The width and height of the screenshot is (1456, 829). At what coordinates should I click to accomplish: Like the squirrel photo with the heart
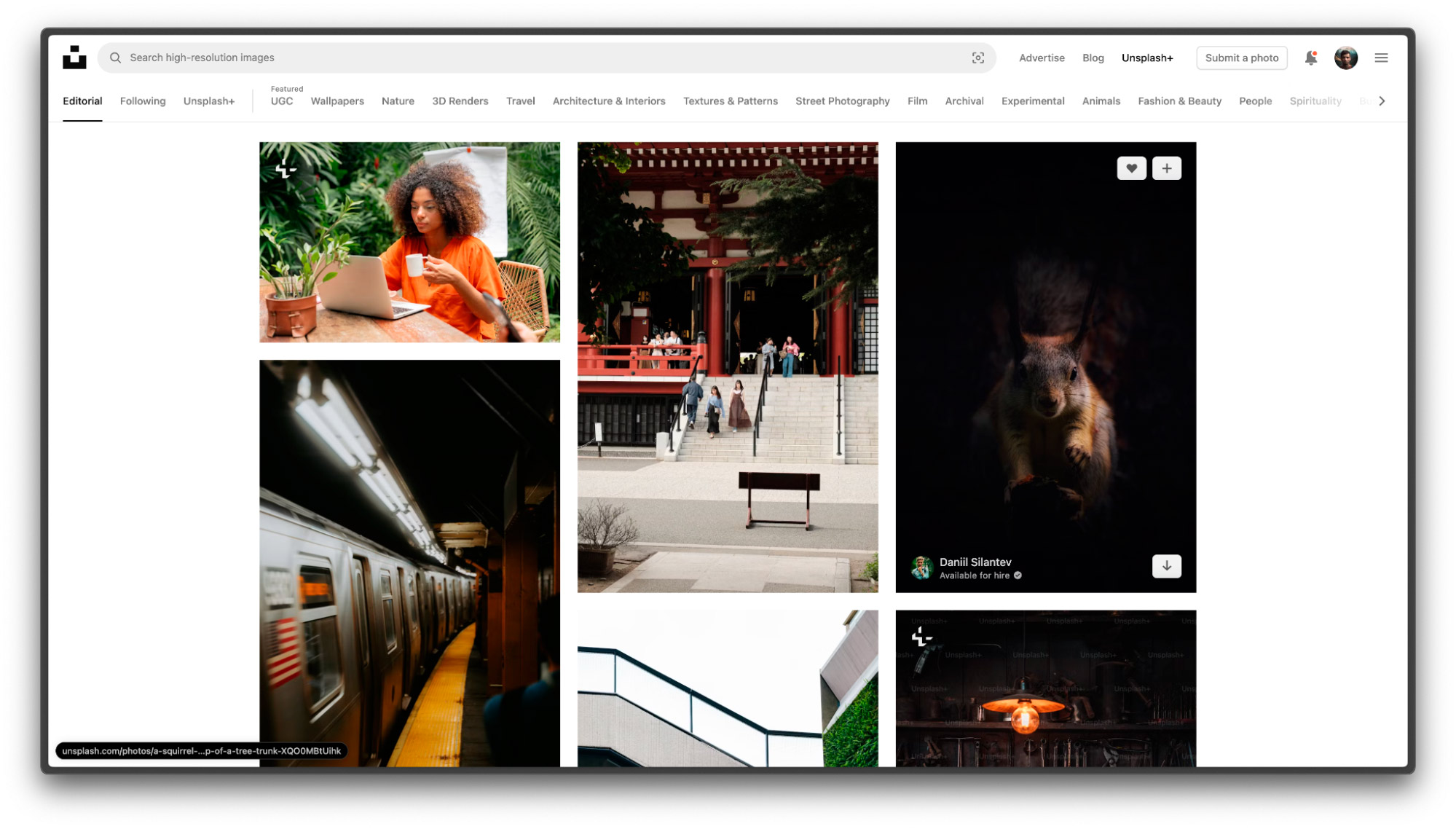point(1131,168)
